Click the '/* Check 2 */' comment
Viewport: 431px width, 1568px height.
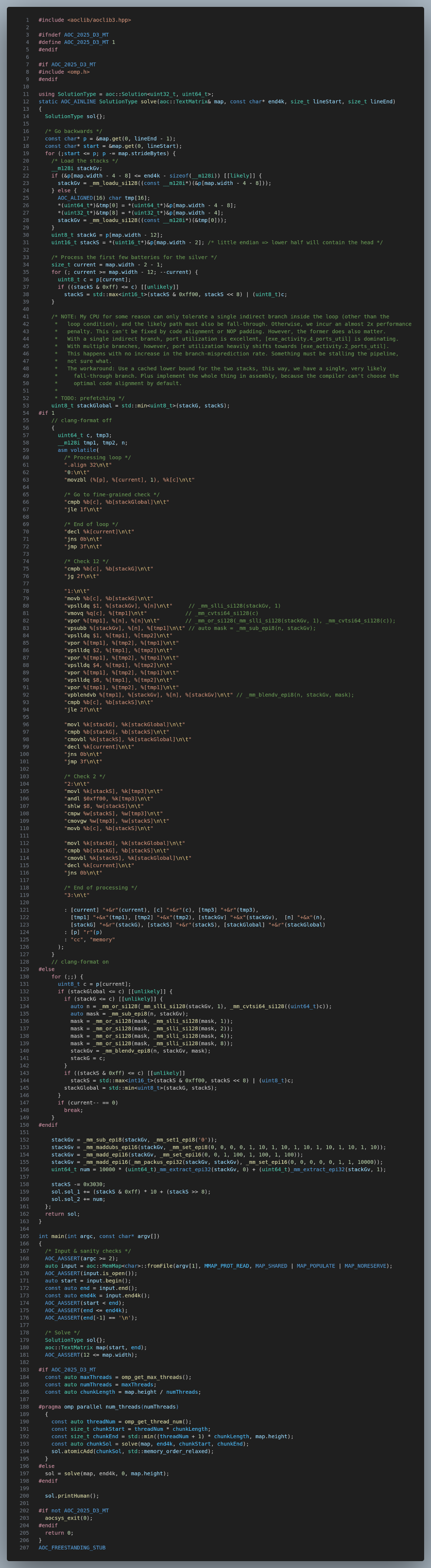pos(84,776)
